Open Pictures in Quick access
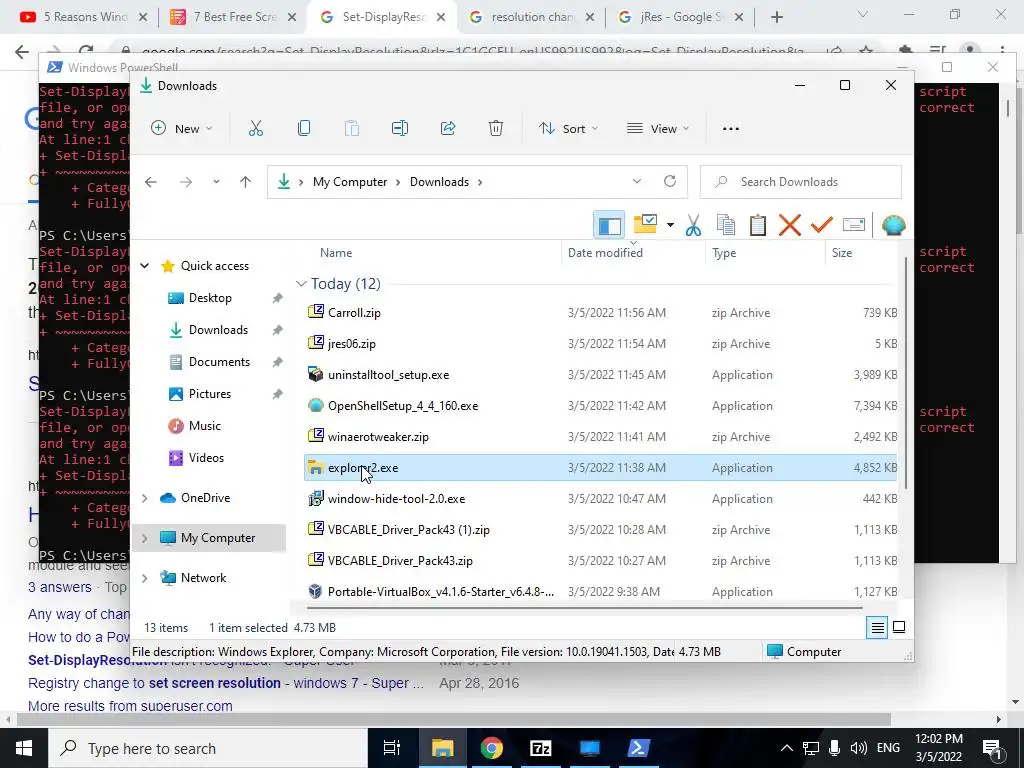The width and height of the screenshot is (1024, 768). 210,394
